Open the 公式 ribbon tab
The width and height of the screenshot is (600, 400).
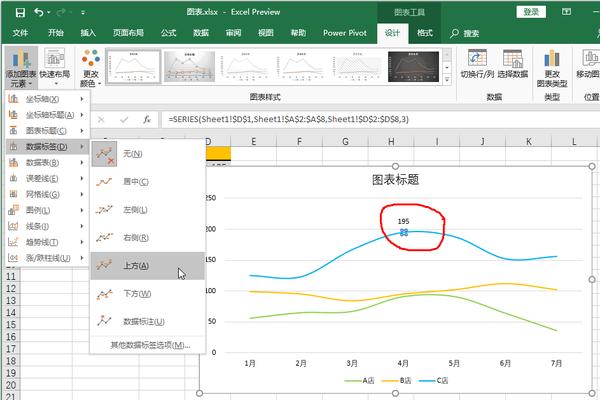pos(168,33)
